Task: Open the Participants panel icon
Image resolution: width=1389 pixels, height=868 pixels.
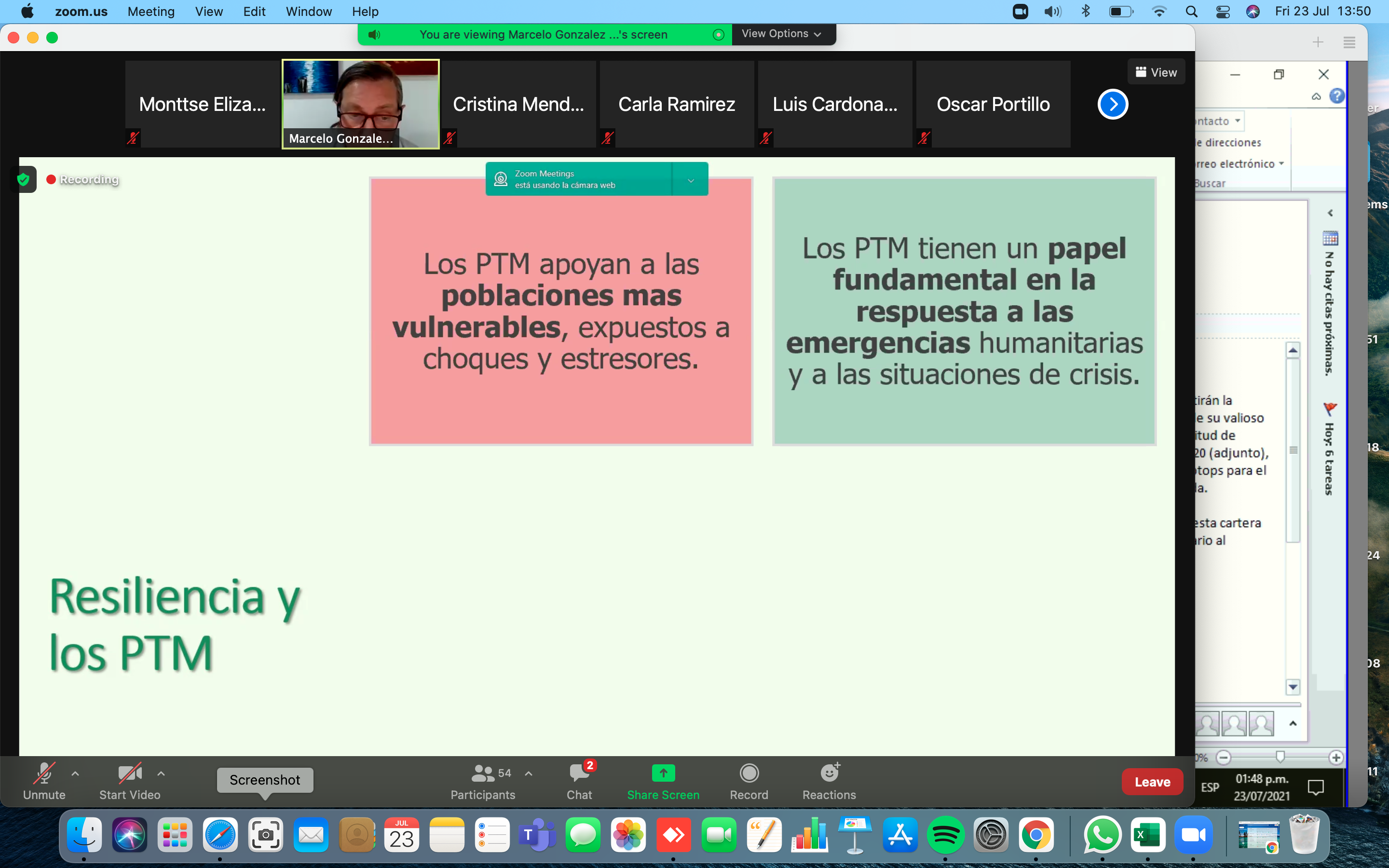Action: [483, 773]
